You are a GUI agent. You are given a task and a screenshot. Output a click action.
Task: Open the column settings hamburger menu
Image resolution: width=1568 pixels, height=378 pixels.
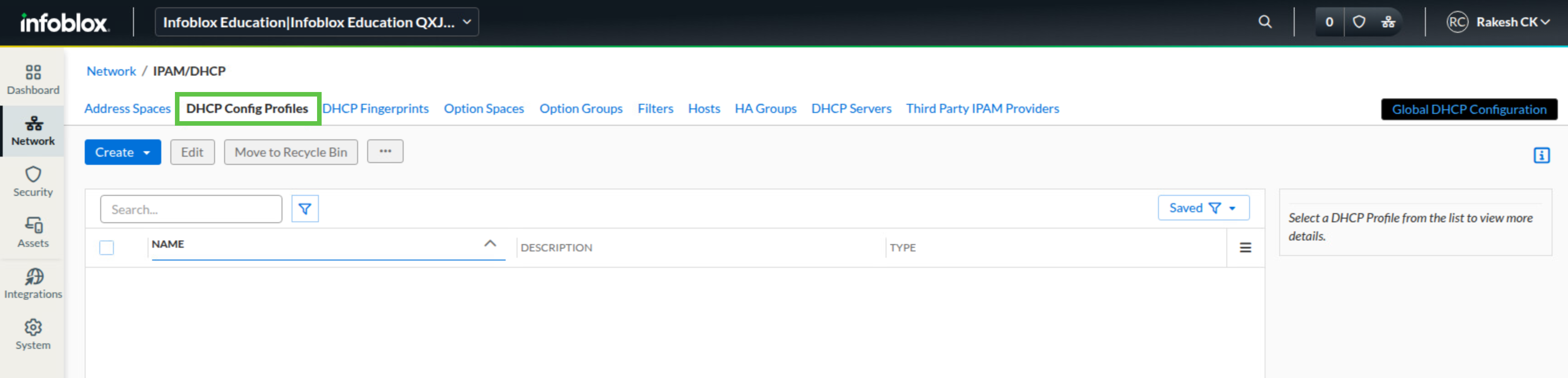click(1245, 248)
